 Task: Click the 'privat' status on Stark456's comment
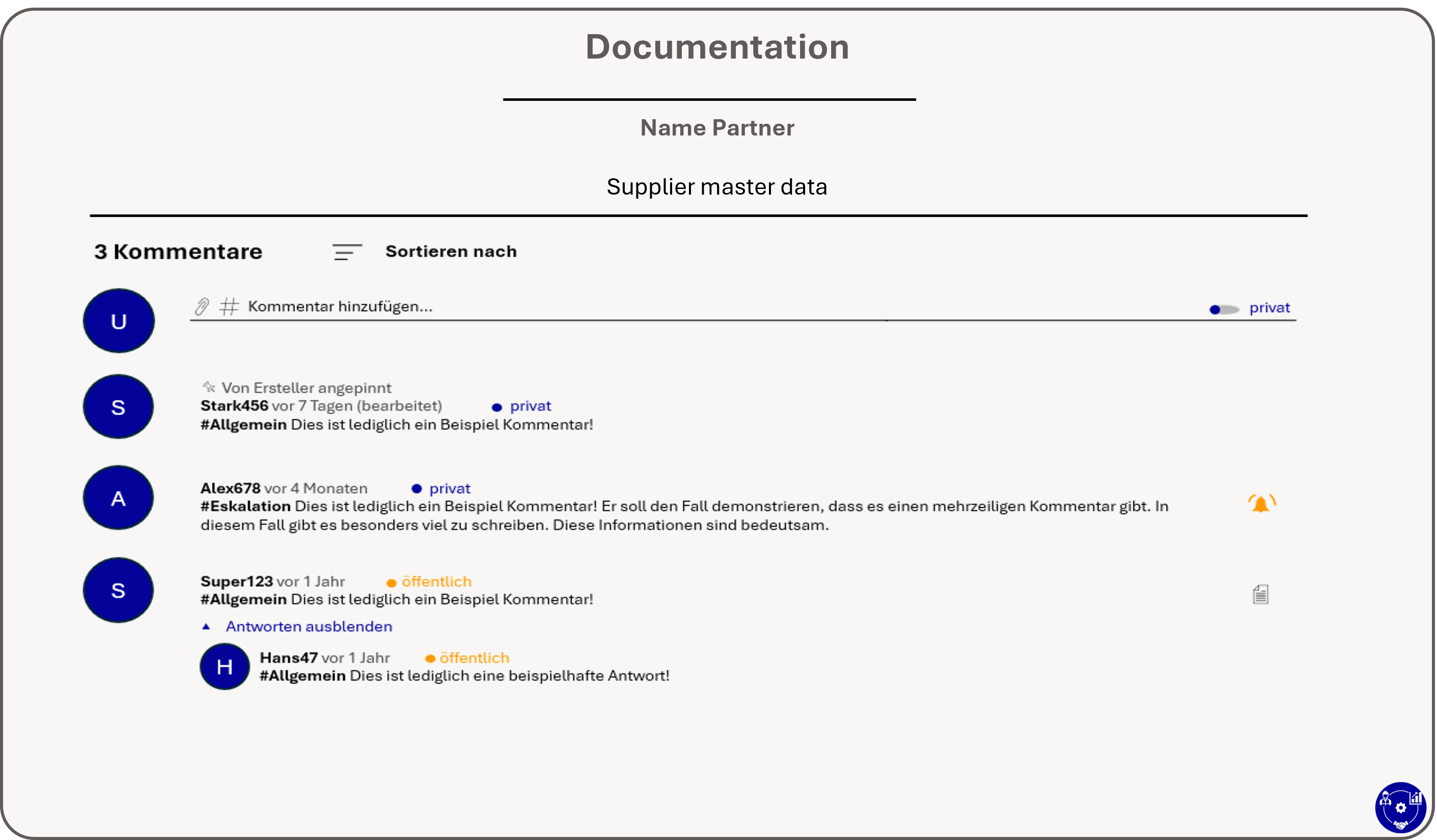pyautogui.click(x=530, y=406)
